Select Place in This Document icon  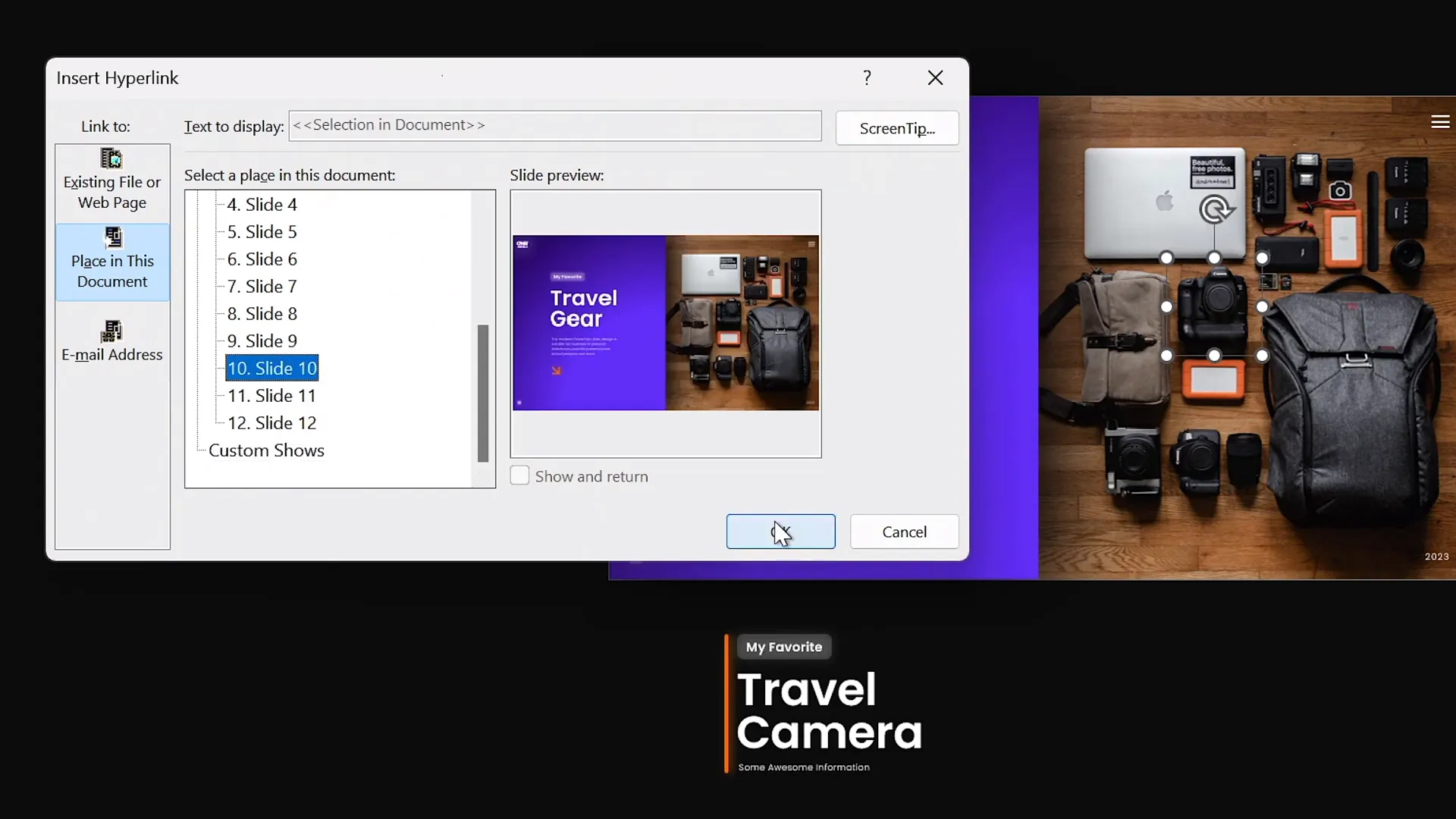112,238
